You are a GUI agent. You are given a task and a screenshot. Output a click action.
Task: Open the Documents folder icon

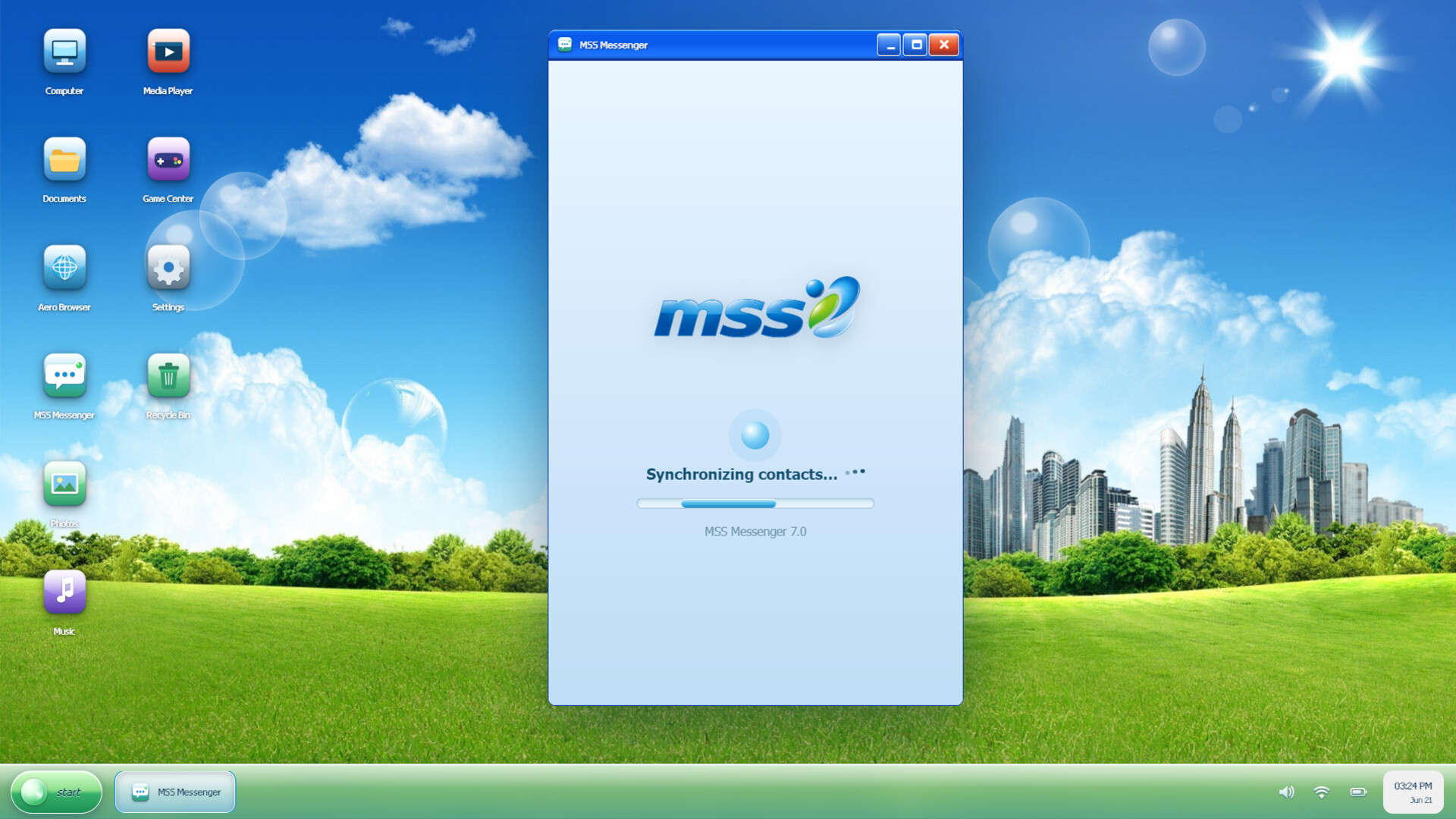[64, 159]
